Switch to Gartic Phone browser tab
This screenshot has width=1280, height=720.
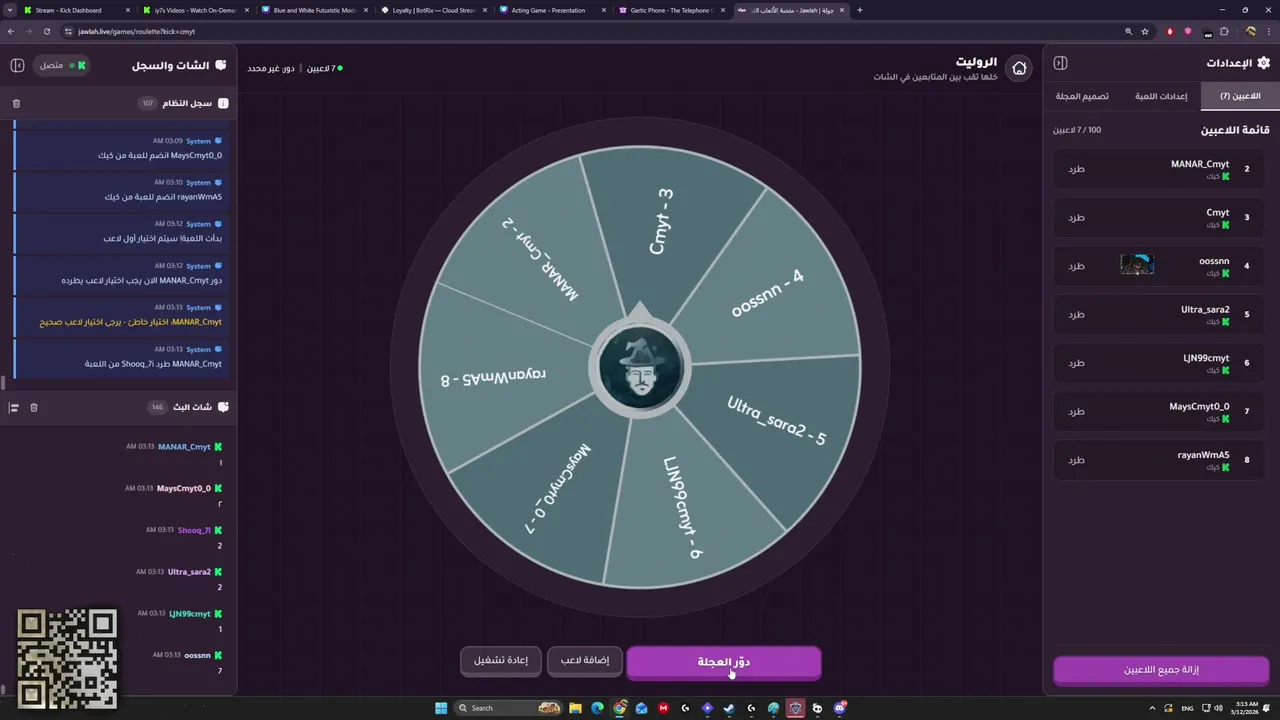tap(672, 10)
